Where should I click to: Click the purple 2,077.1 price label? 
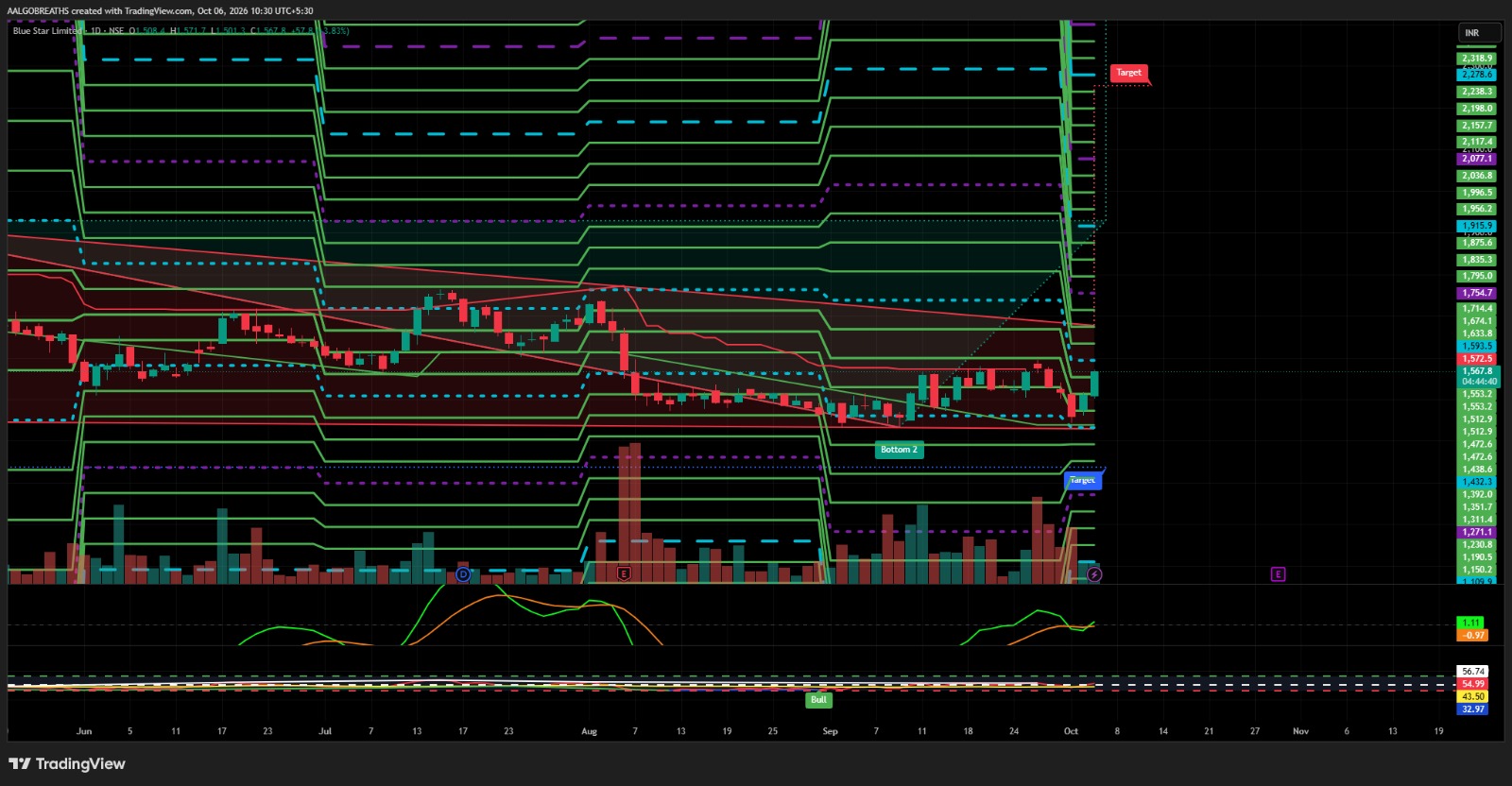coord(1477,159)
